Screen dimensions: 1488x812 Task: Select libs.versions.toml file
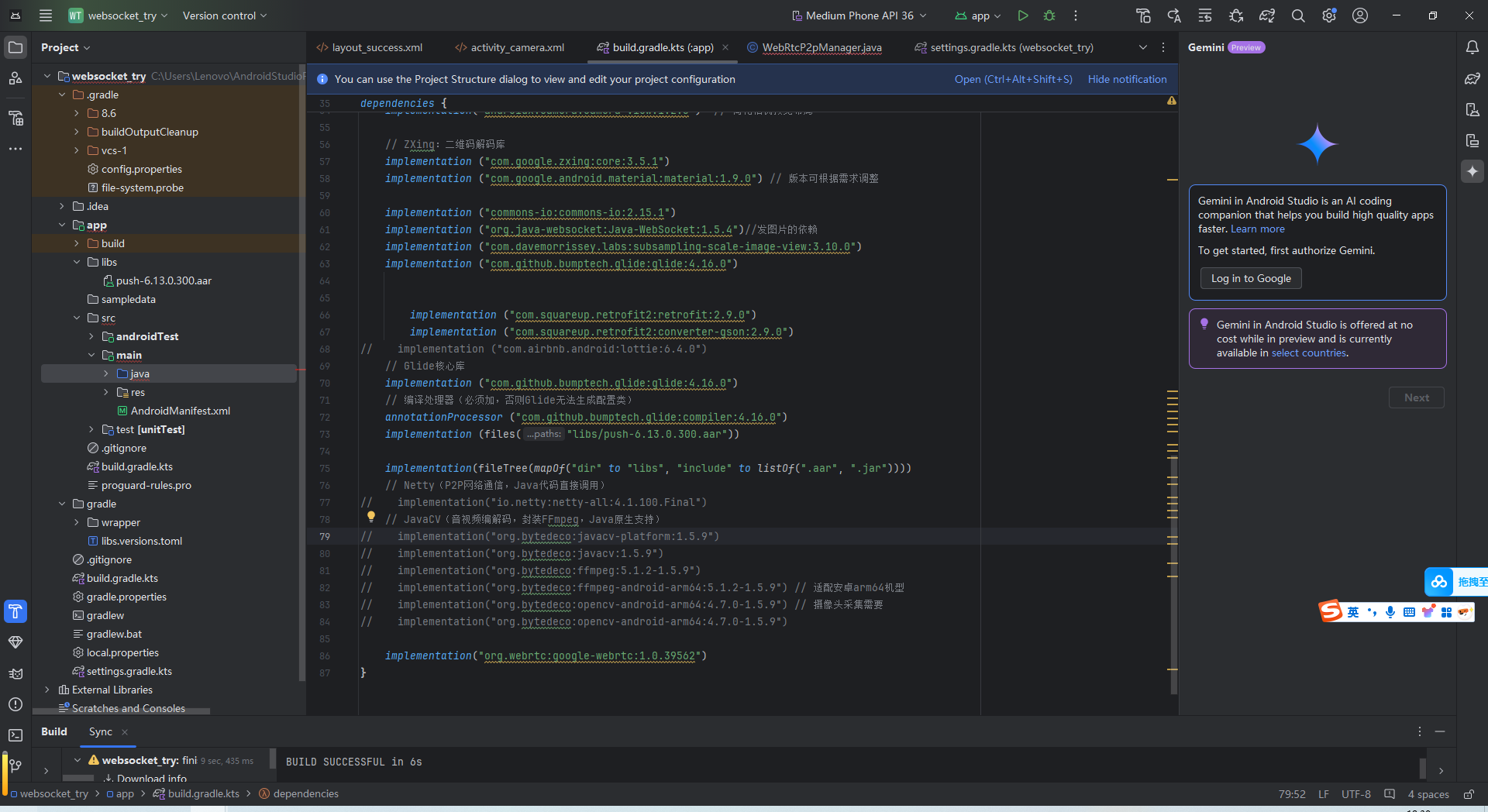click(142, 541)
